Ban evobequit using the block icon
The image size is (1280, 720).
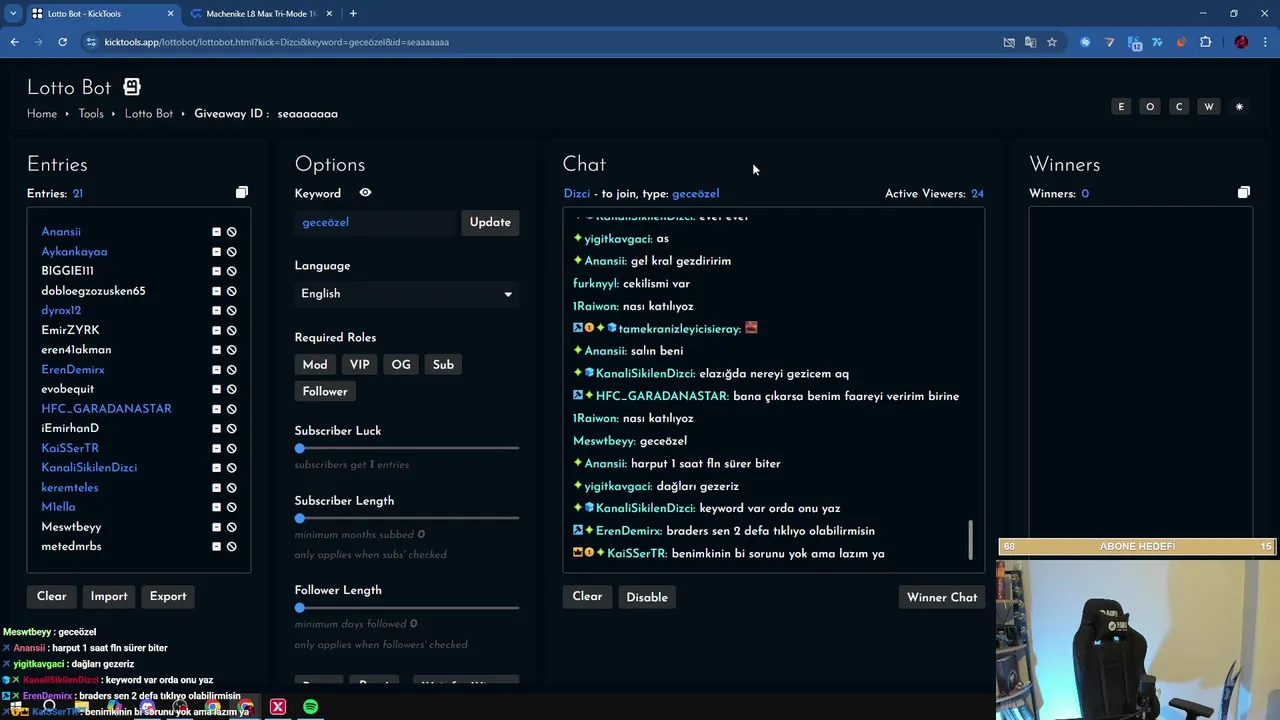pyautogui.click(x=231, y=389)
